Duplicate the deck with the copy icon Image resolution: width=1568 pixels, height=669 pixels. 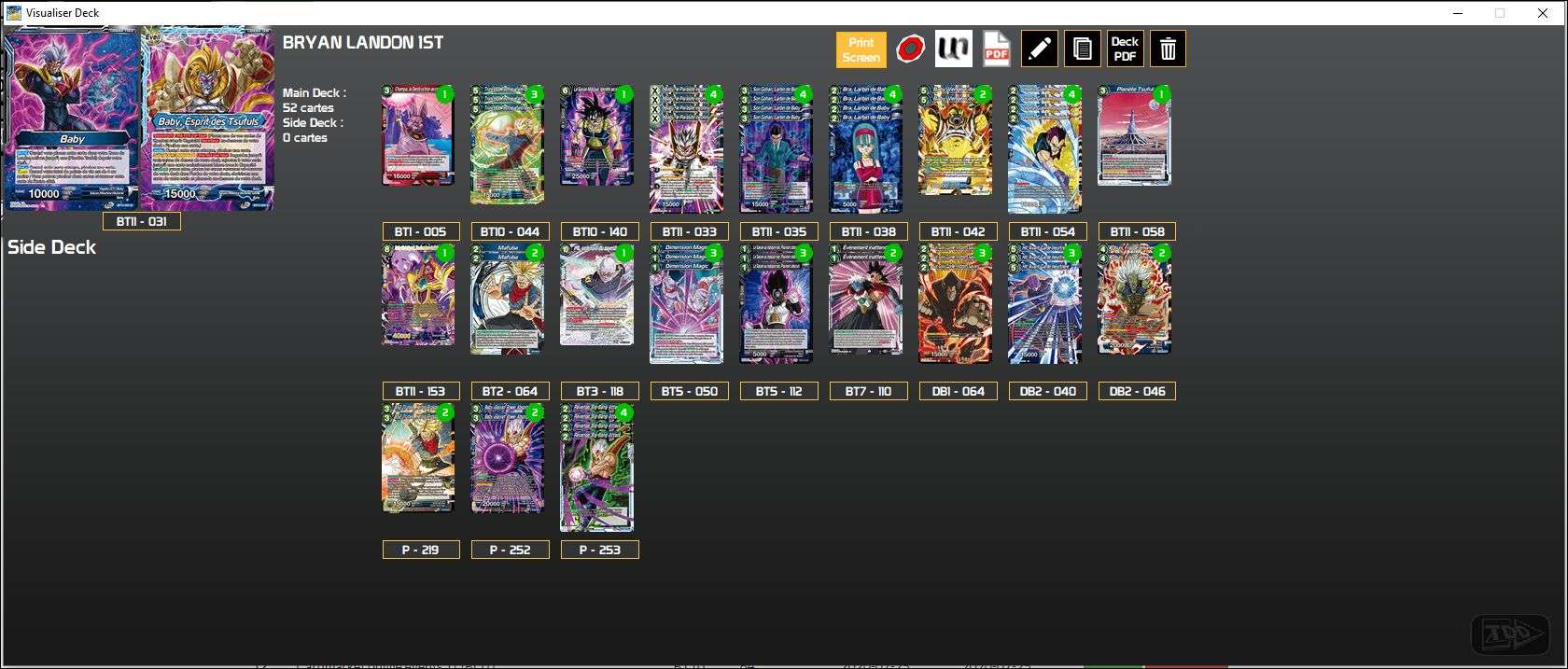(x=1082, y=49)
